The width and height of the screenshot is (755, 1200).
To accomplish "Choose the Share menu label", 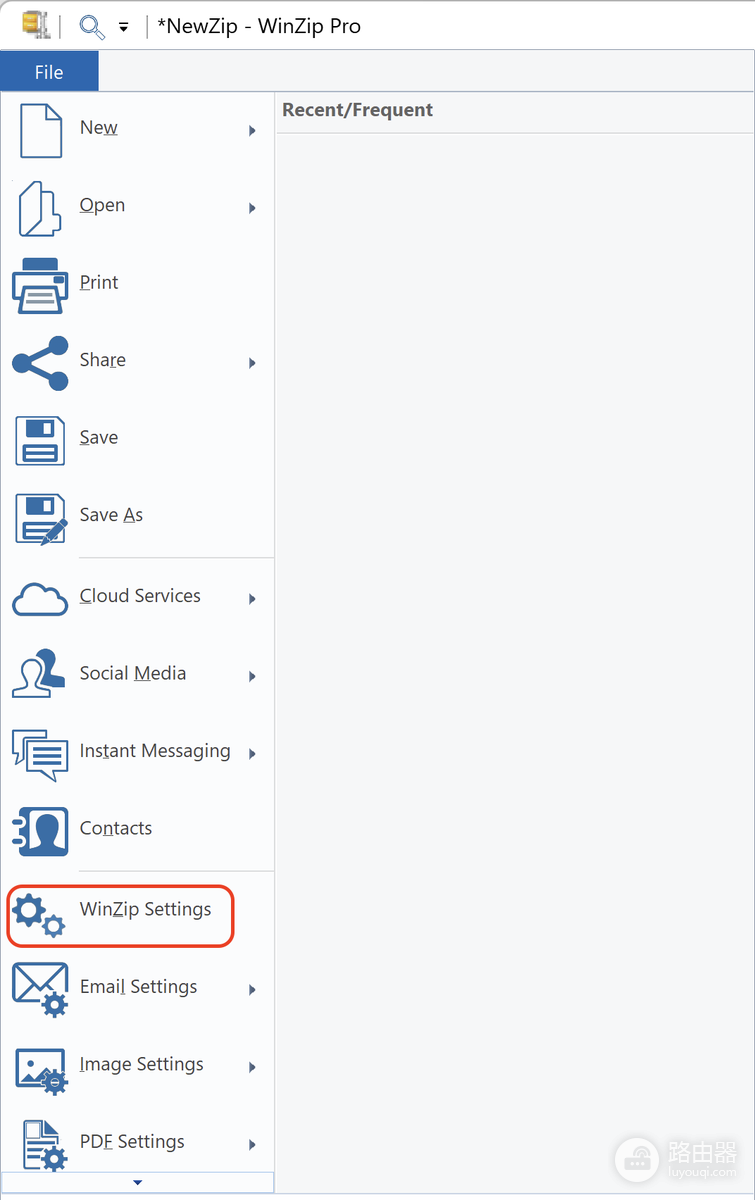I will [102, 360].
